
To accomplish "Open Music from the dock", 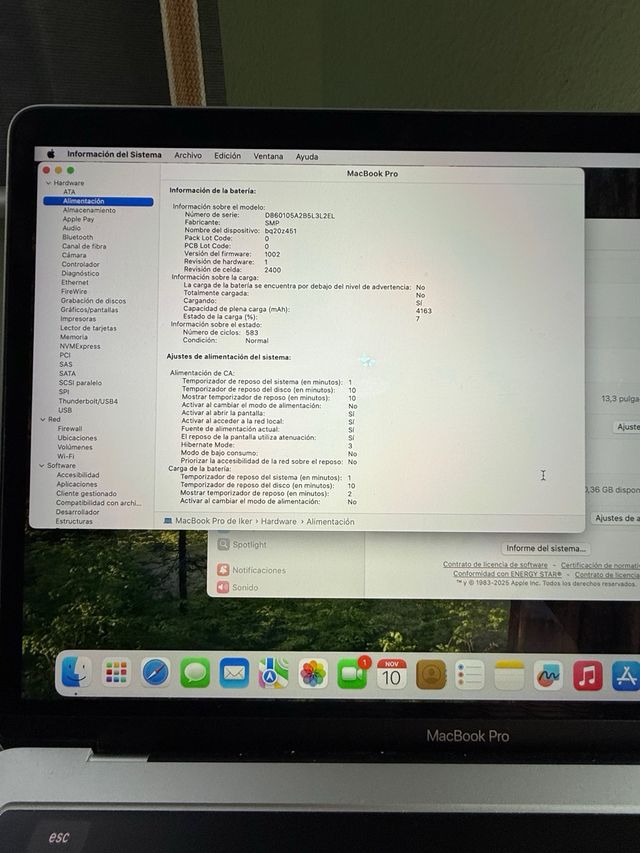I will [x=588, y=676].
